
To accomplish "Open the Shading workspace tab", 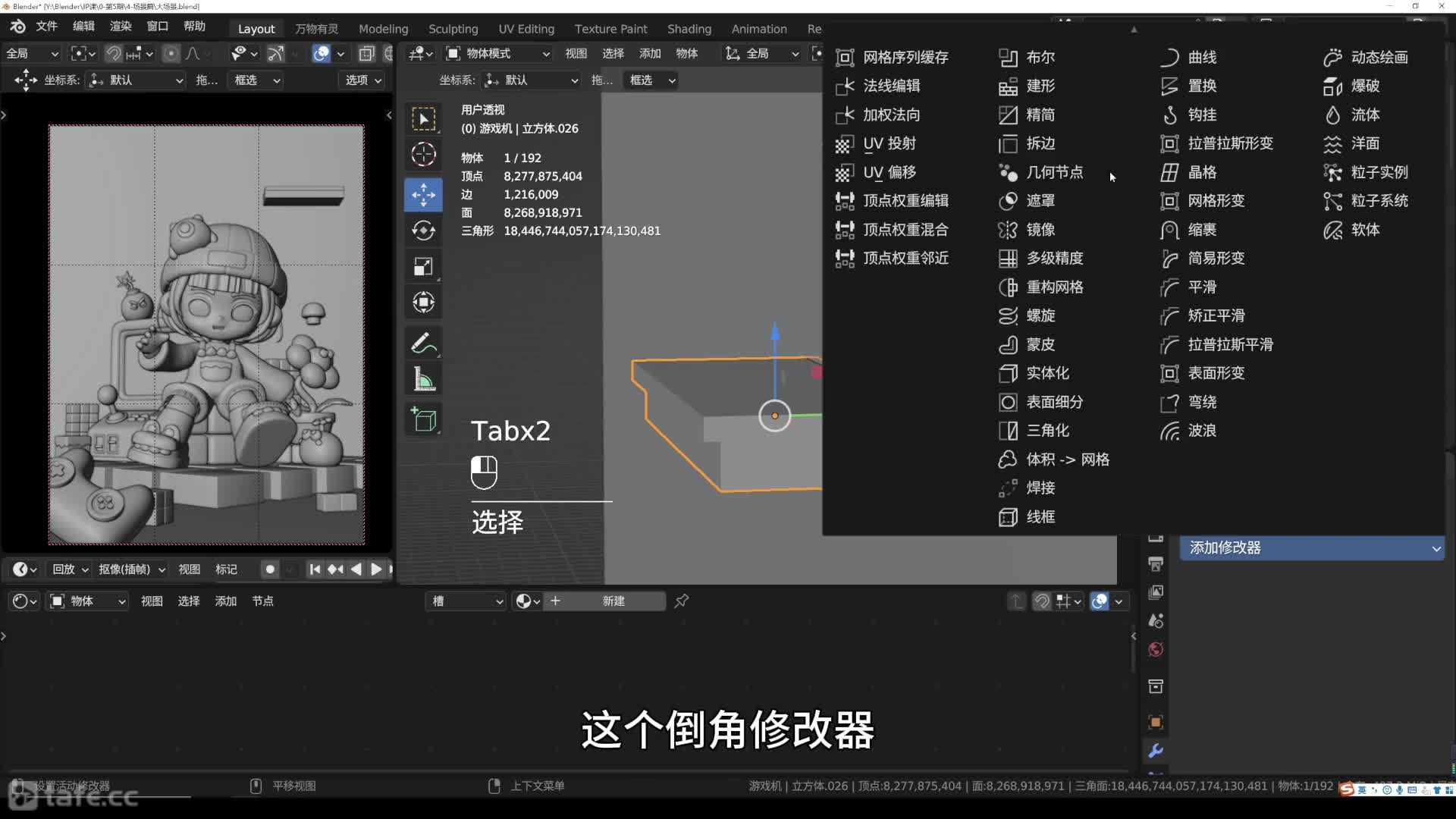I will [689, 29].
